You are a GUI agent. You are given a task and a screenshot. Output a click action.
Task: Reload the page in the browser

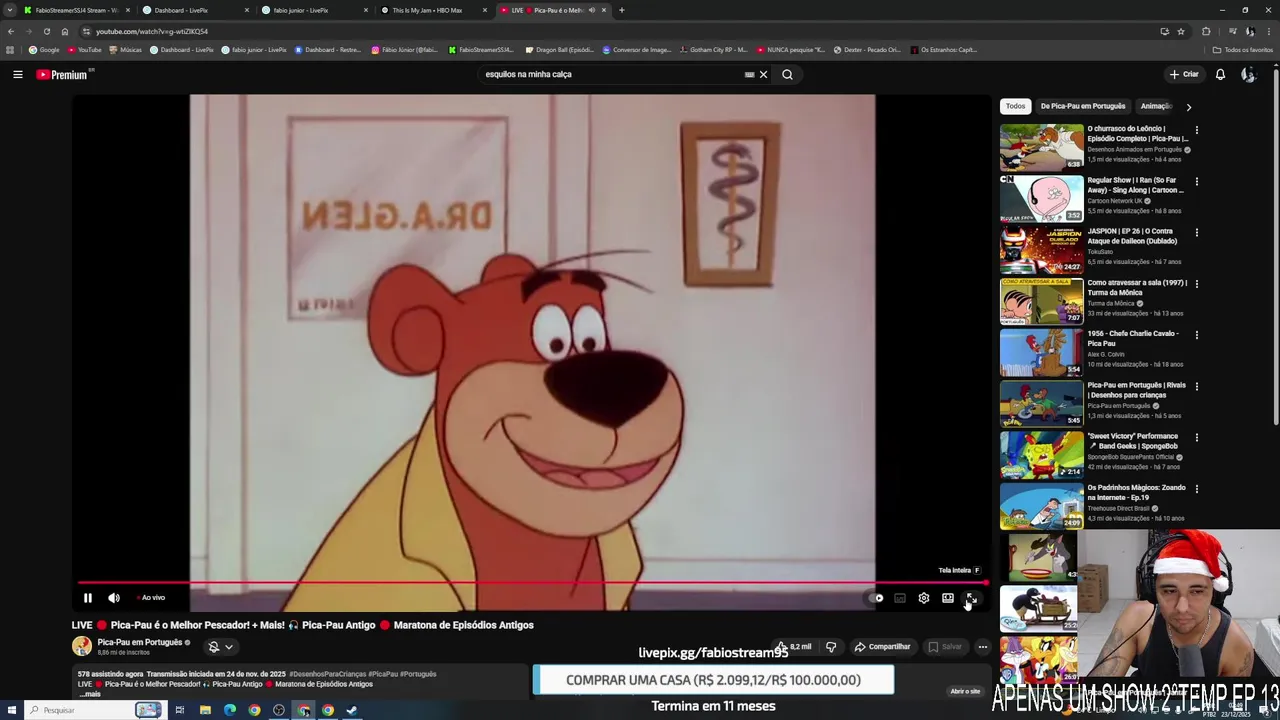coord(46,31)
